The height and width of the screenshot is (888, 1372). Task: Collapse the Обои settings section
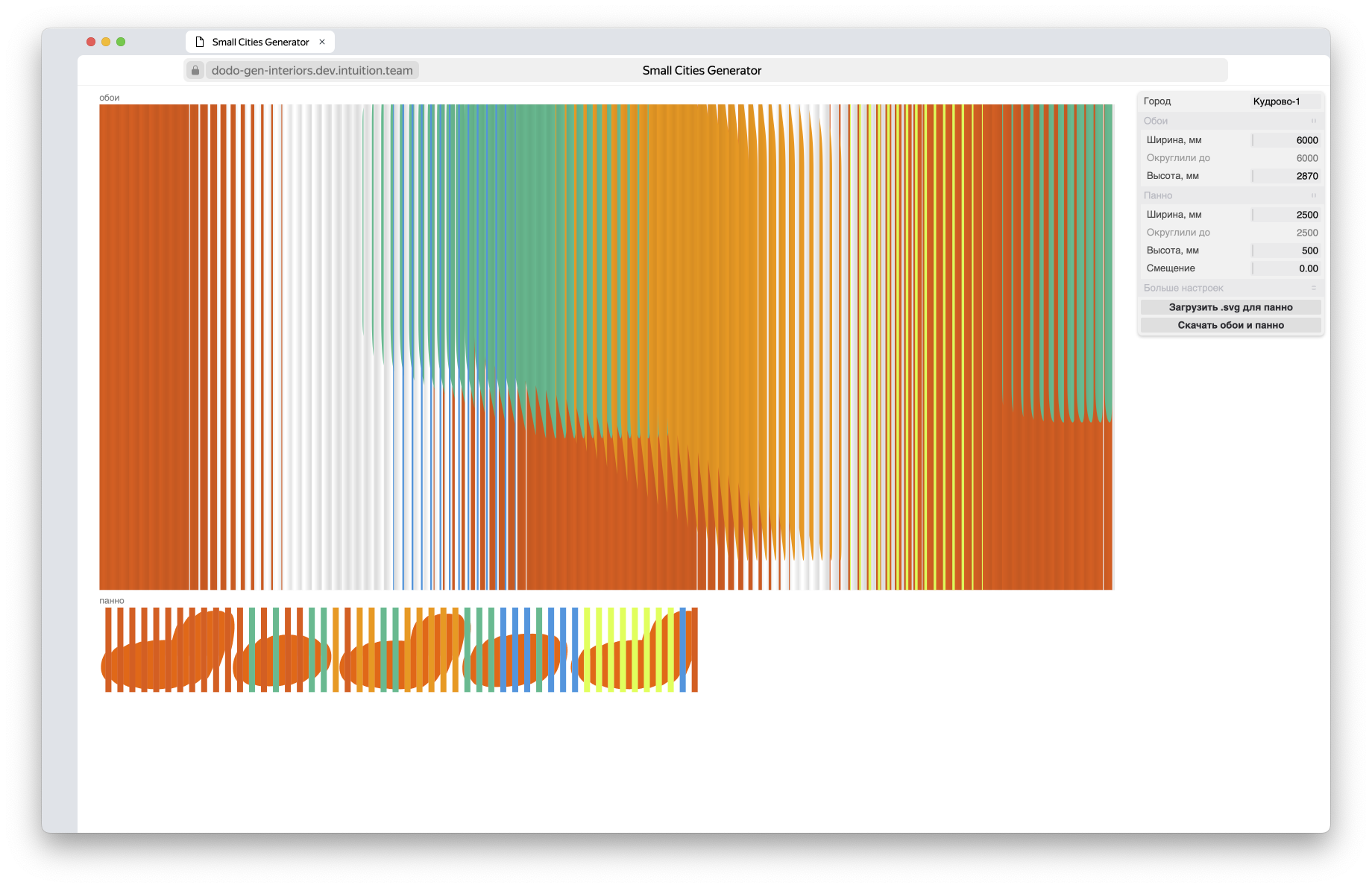click(x=1230, y=121)
